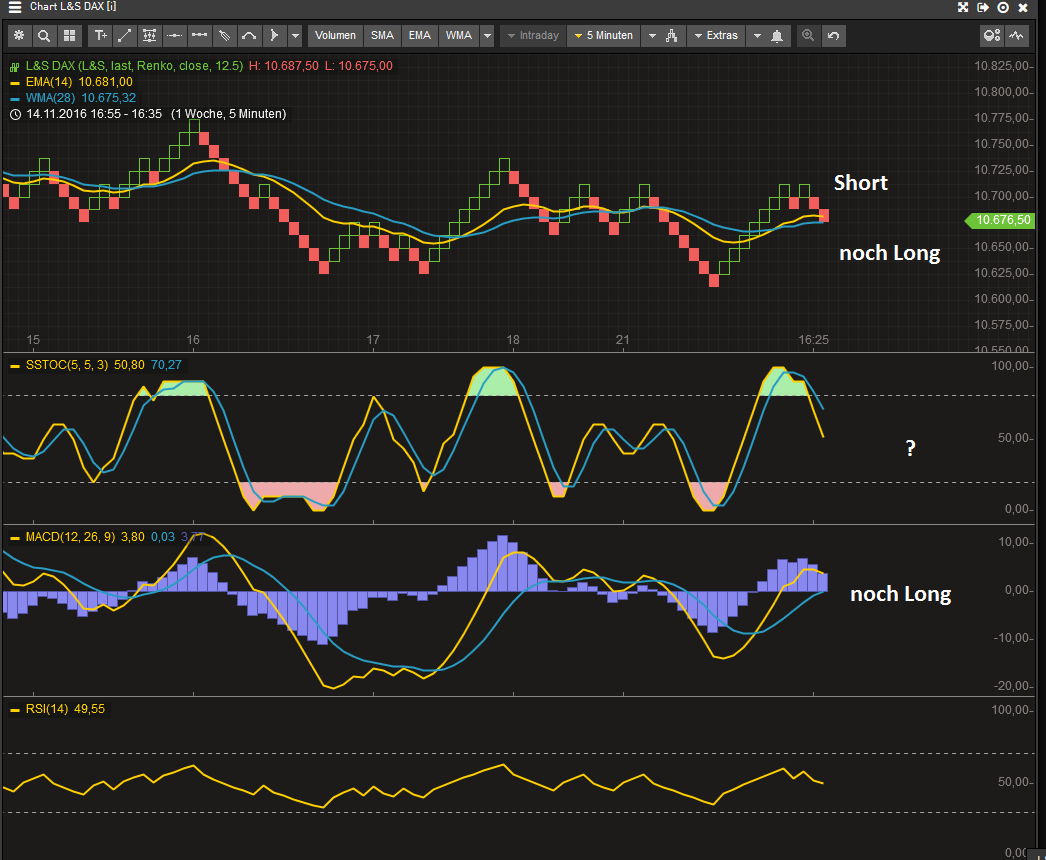Select the arc curve drawing tool
Screen dimensions: 1046x860
[249, 36]
